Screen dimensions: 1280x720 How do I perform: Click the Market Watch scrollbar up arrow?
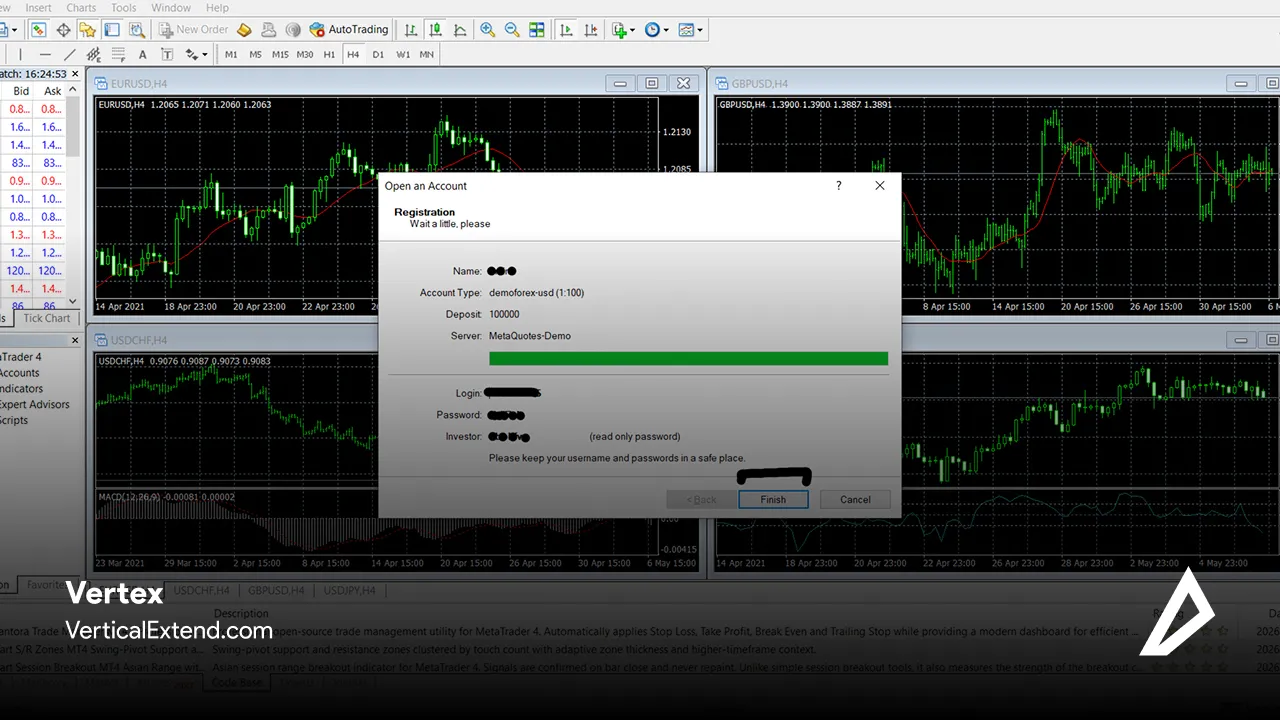point(73,91)
